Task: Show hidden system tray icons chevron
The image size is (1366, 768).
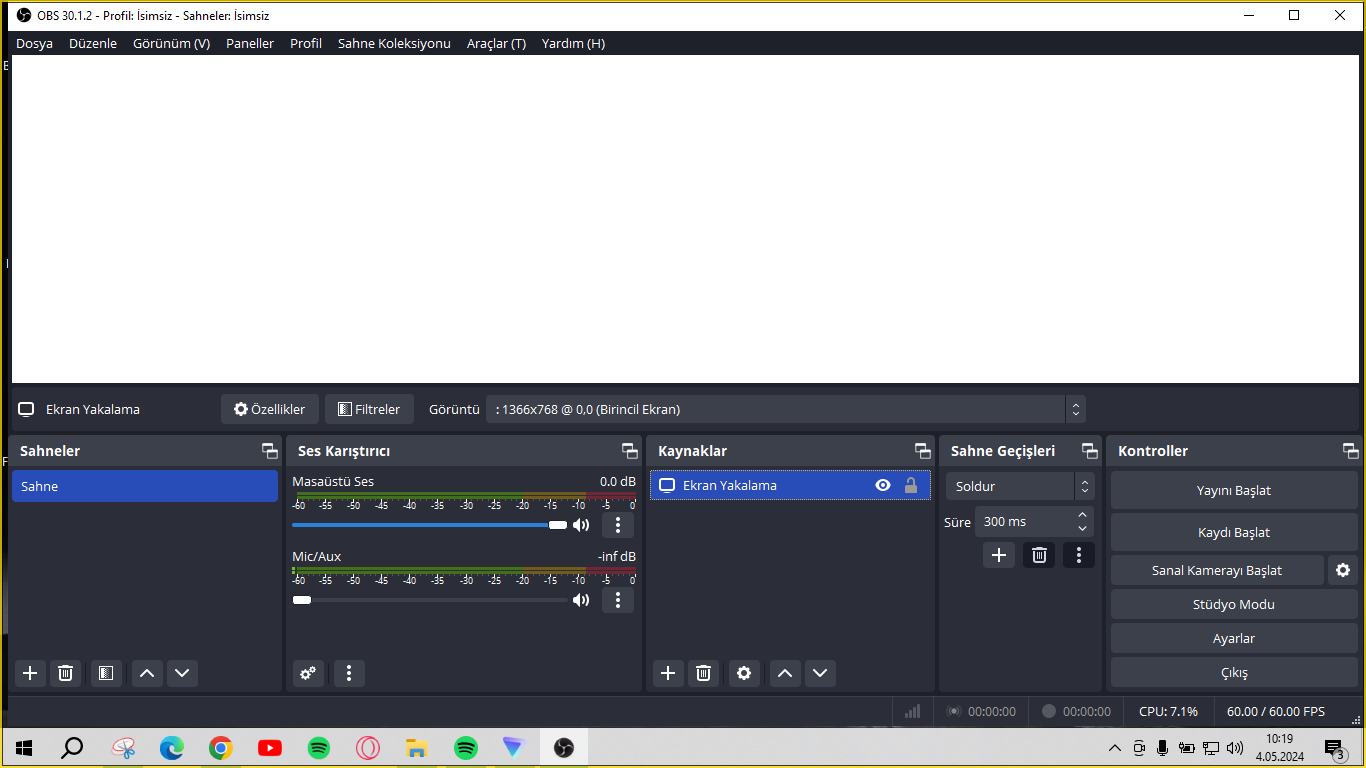Action: (x=1114, y=748)
